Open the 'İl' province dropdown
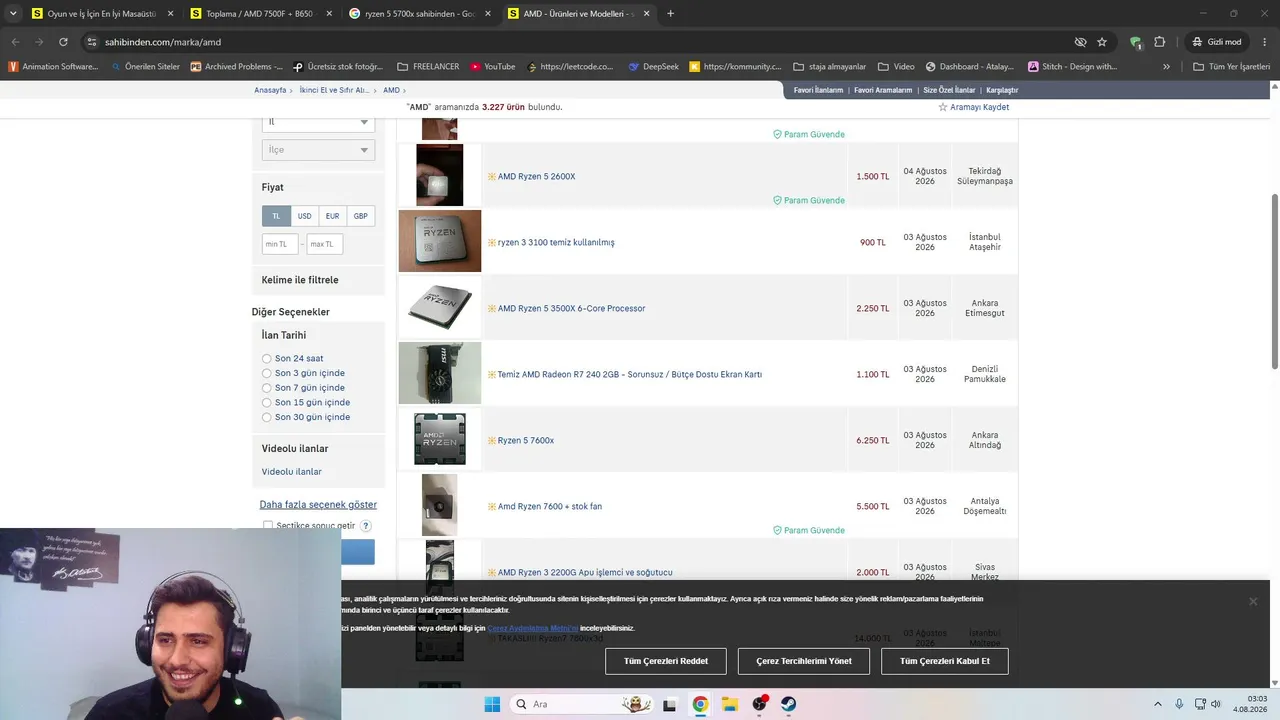Viewport: 1280px width, 720px height. [318, 123]
